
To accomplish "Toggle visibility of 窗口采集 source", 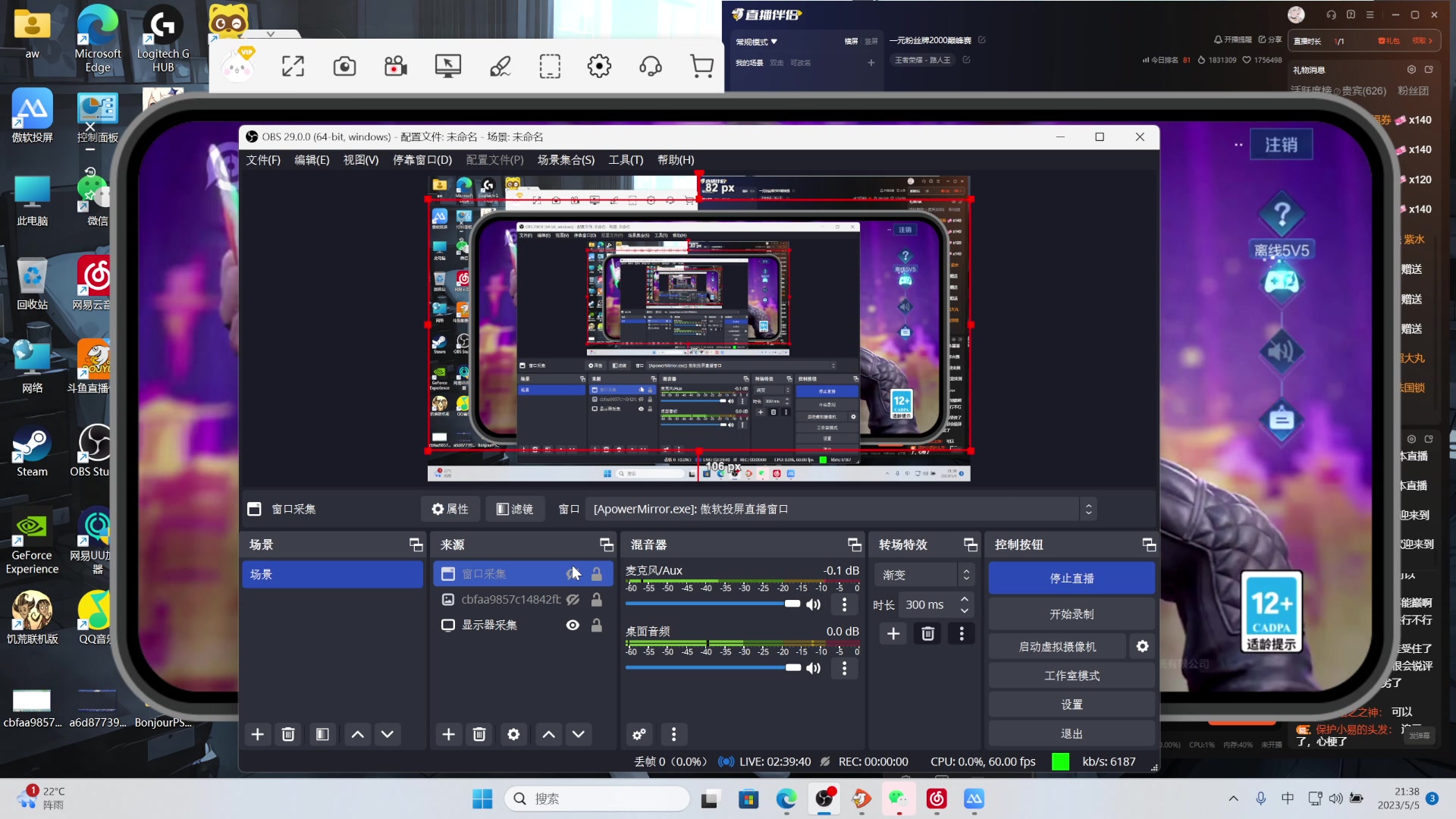I will point(572,574).
